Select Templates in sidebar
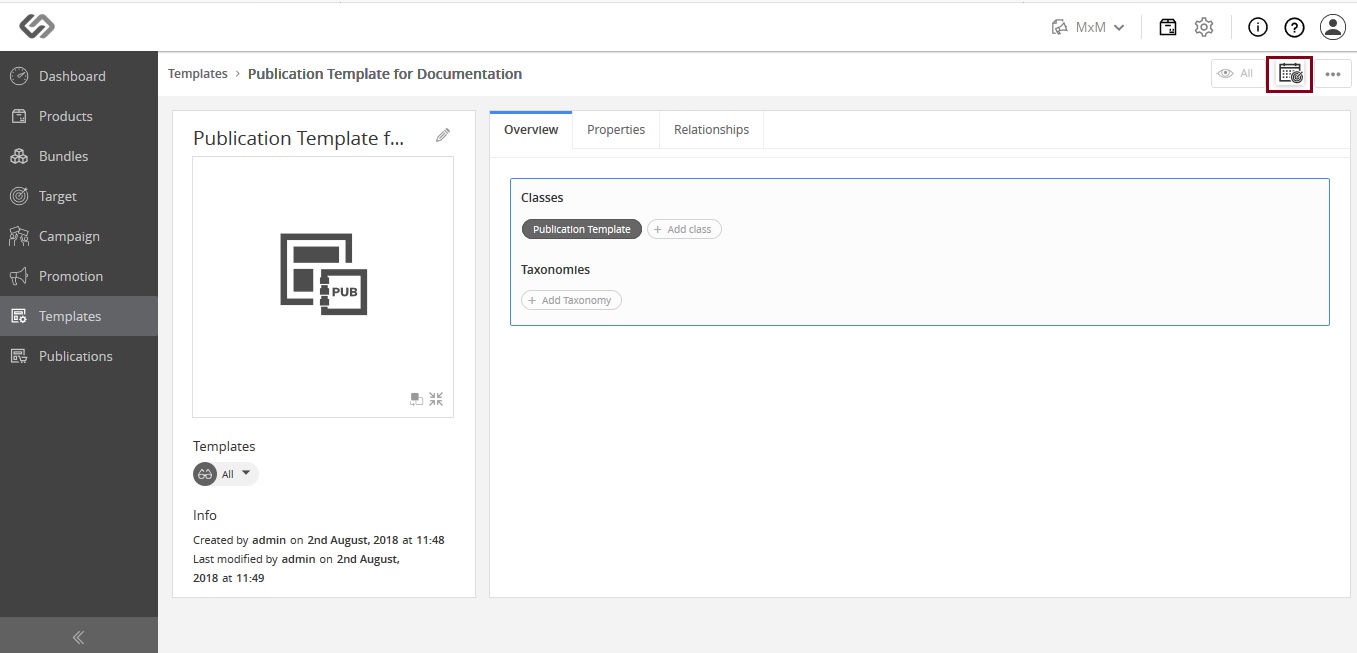This screenshot has width=1357, height=653. 79,316
